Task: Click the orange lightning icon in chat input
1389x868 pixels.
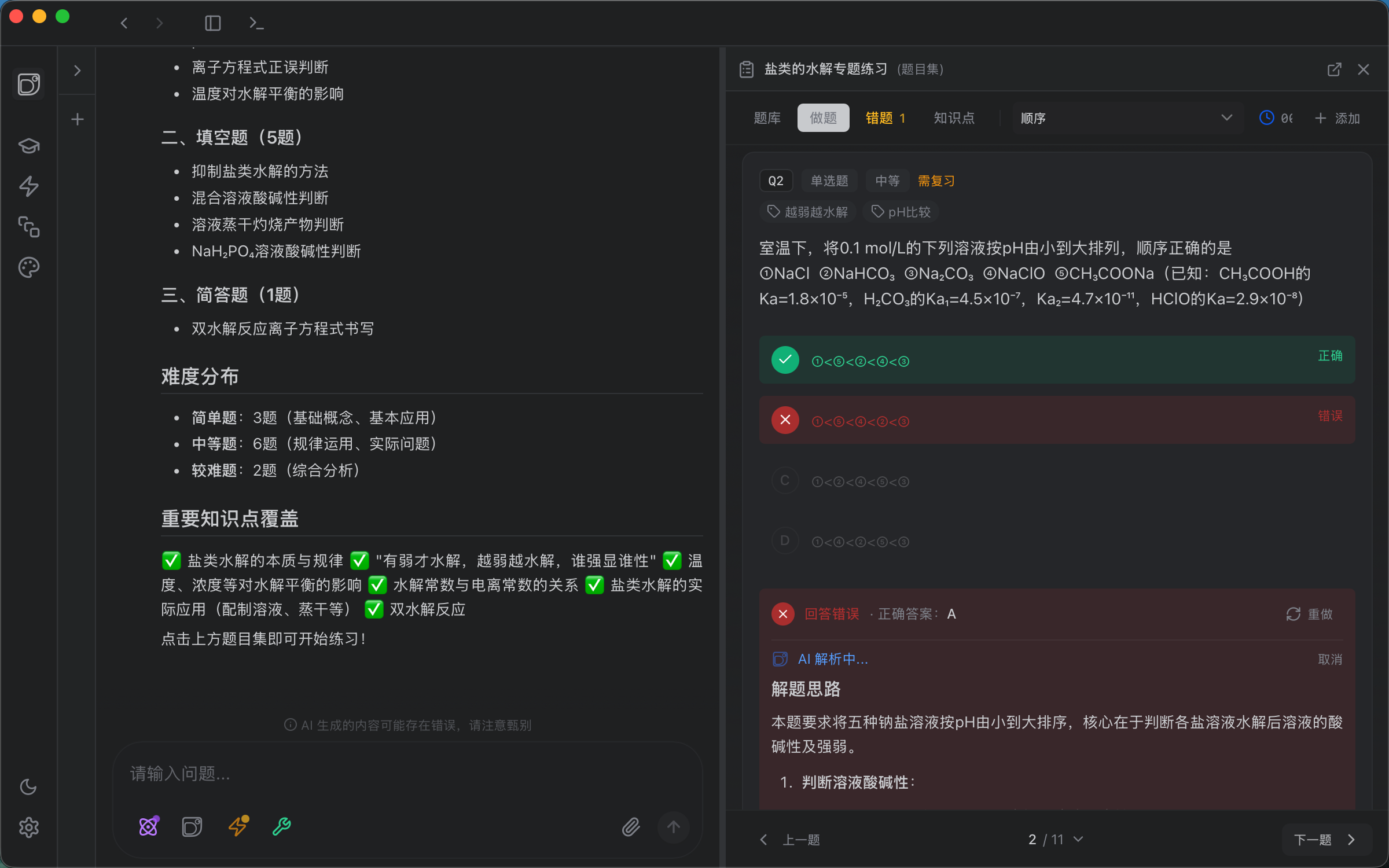Action: (238, 826)
